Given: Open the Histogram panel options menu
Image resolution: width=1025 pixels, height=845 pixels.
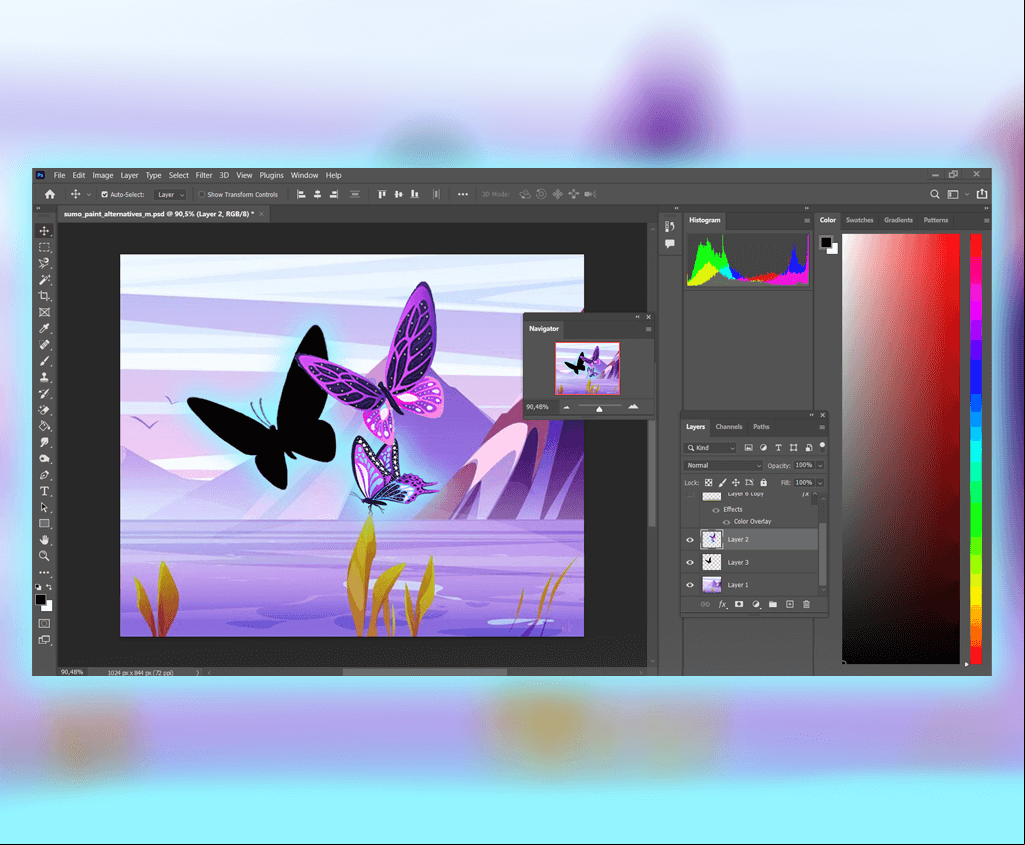Looking at the screenshot, I should click(807, 221).
